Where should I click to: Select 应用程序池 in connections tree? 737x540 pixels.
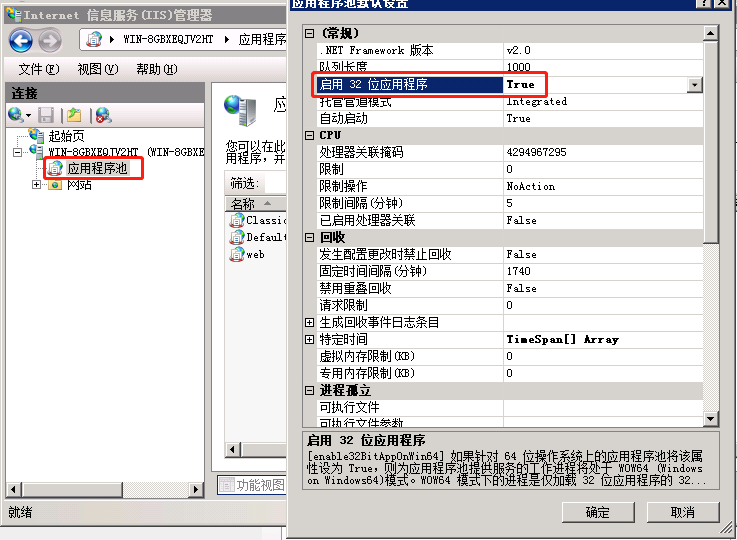pyautogui.click(x=97, y=168)
